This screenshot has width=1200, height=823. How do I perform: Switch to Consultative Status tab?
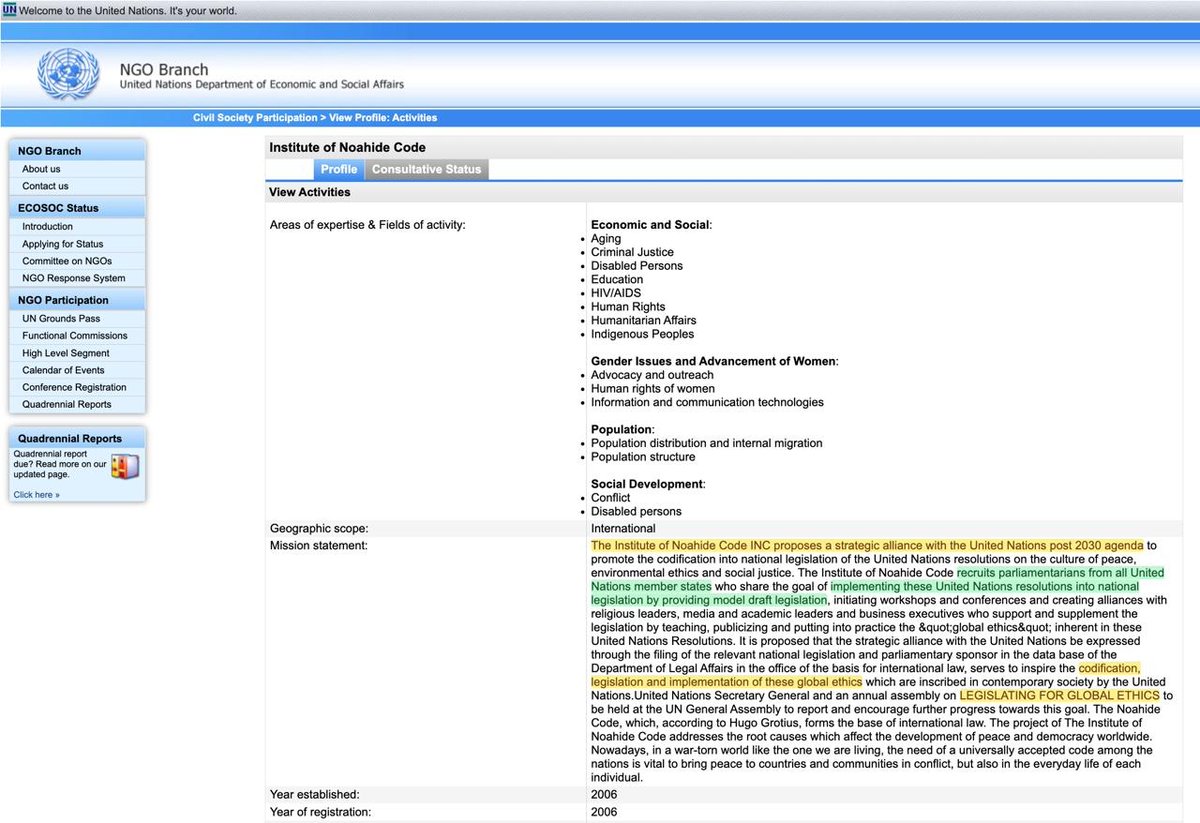tap(427, 169)
